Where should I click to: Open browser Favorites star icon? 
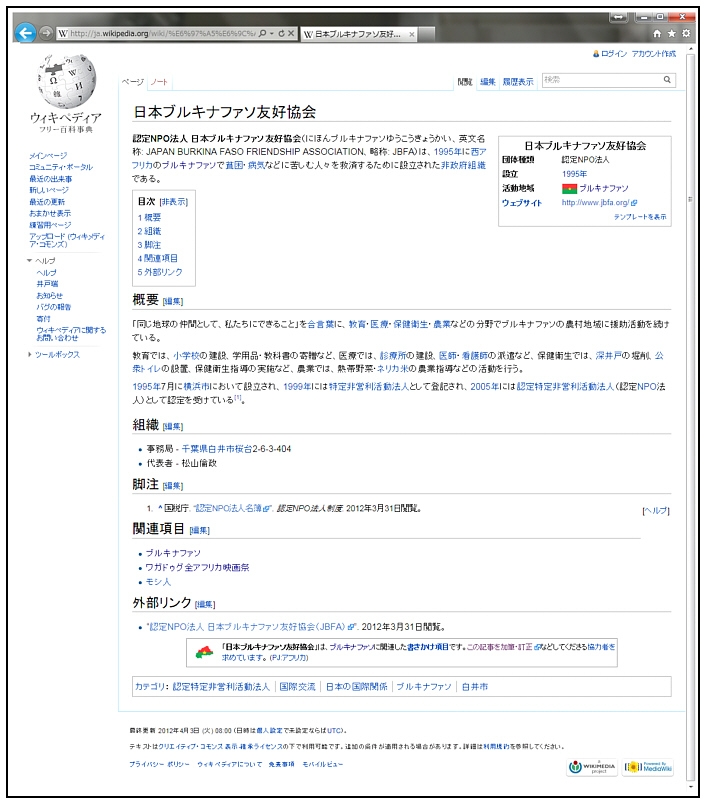click(x=672, y=33)
